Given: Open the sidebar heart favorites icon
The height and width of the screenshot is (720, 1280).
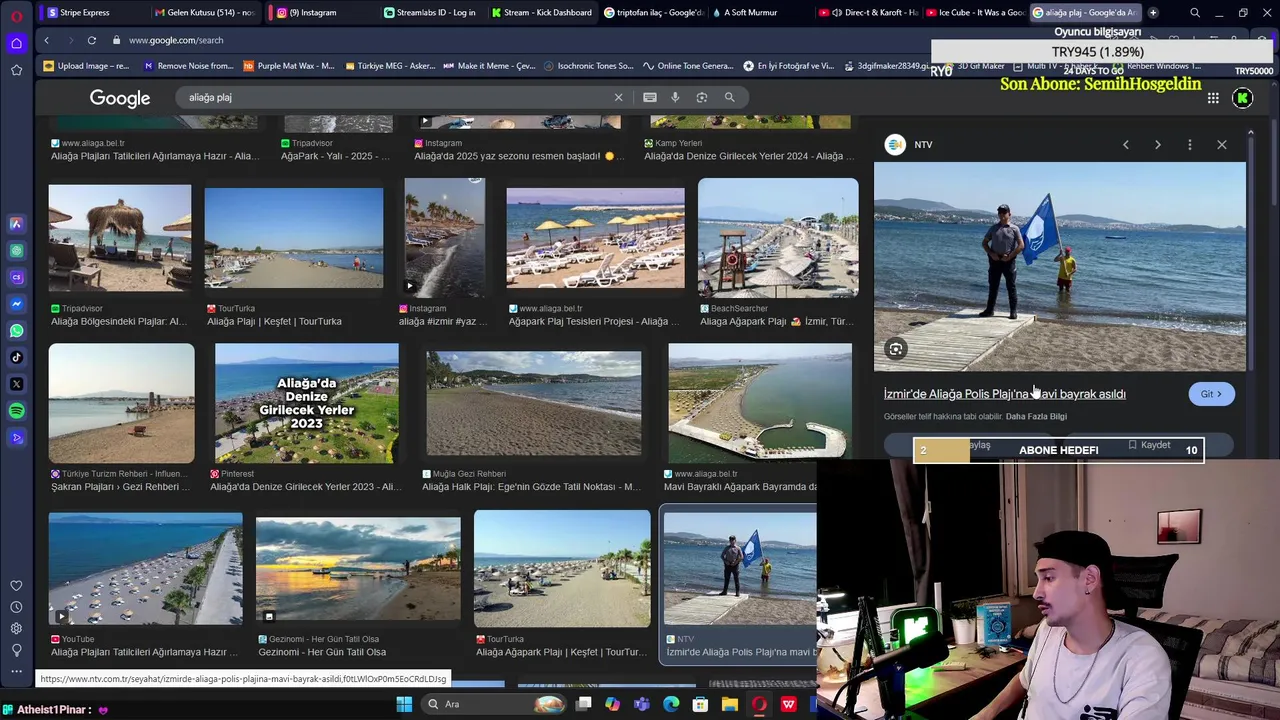Looking at the screenshot, I should pos(16,586).
